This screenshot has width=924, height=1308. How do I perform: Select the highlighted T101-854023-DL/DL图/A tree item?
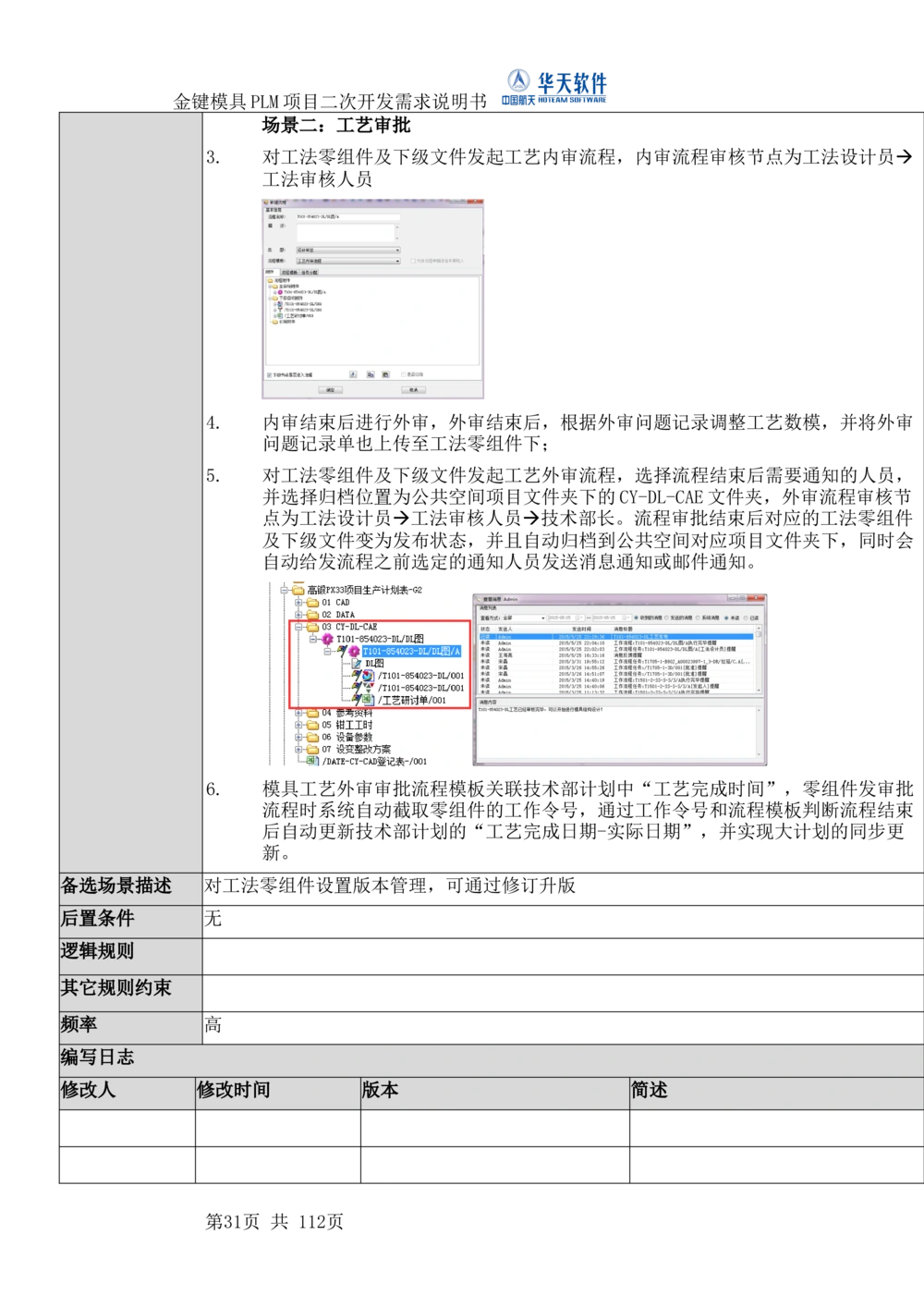[x=411, y=652]
